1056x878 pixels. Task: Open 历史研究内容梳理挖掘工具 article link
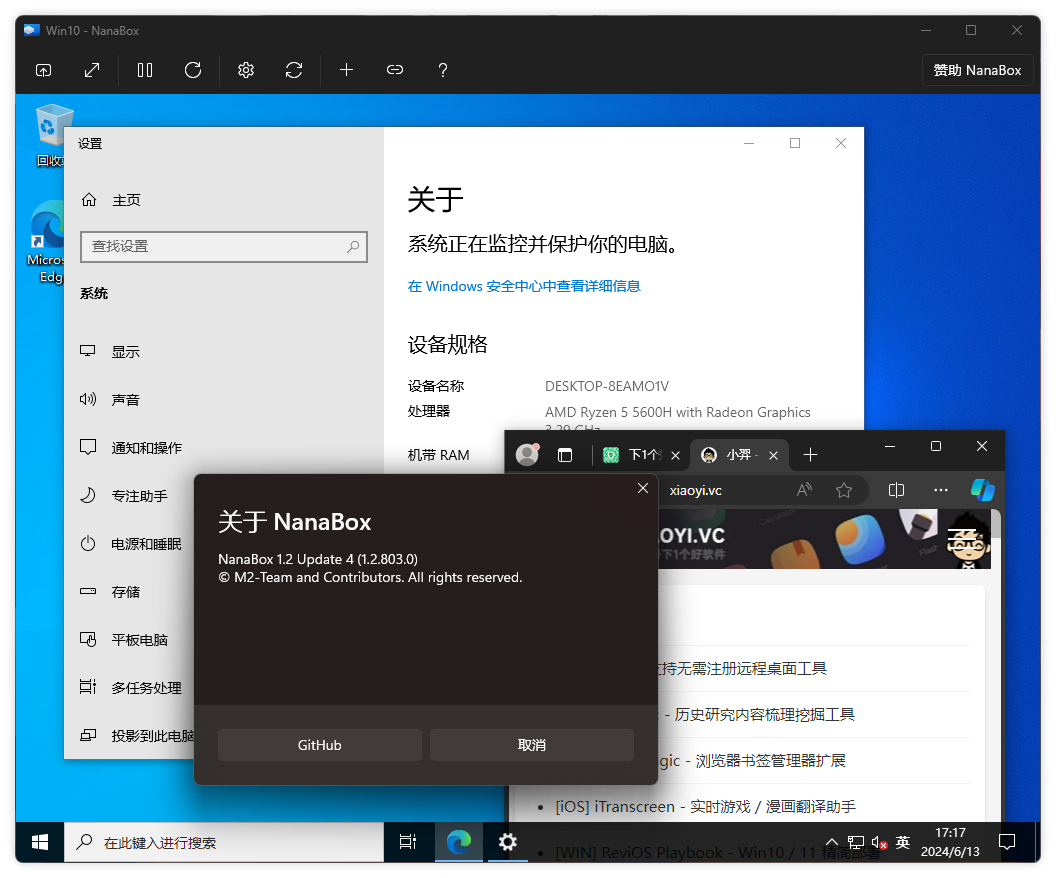click(x=764, y=714)
